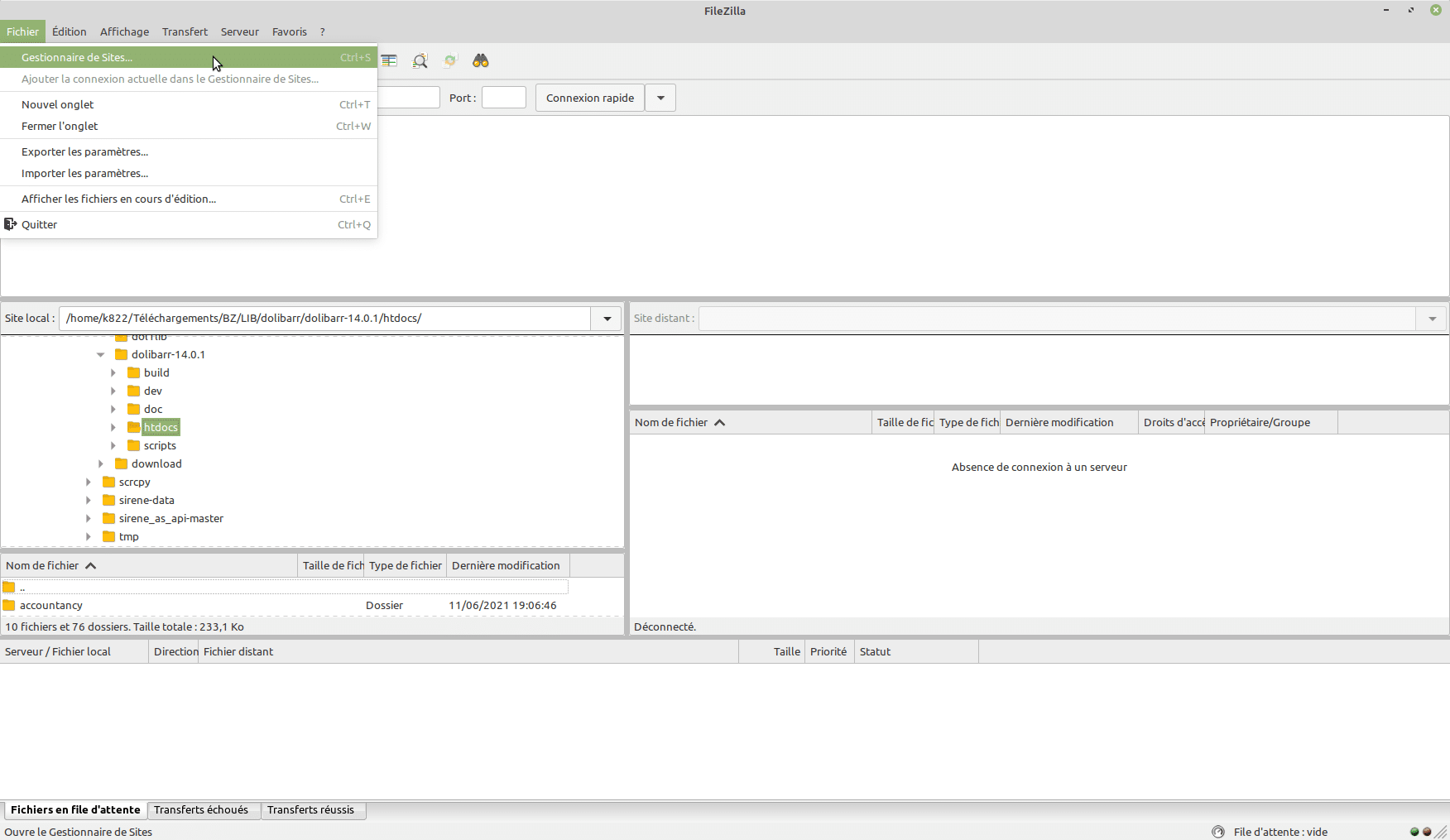Open the Transfert menu
This screenshot has width=1450, height=840.
pos(185,31)
